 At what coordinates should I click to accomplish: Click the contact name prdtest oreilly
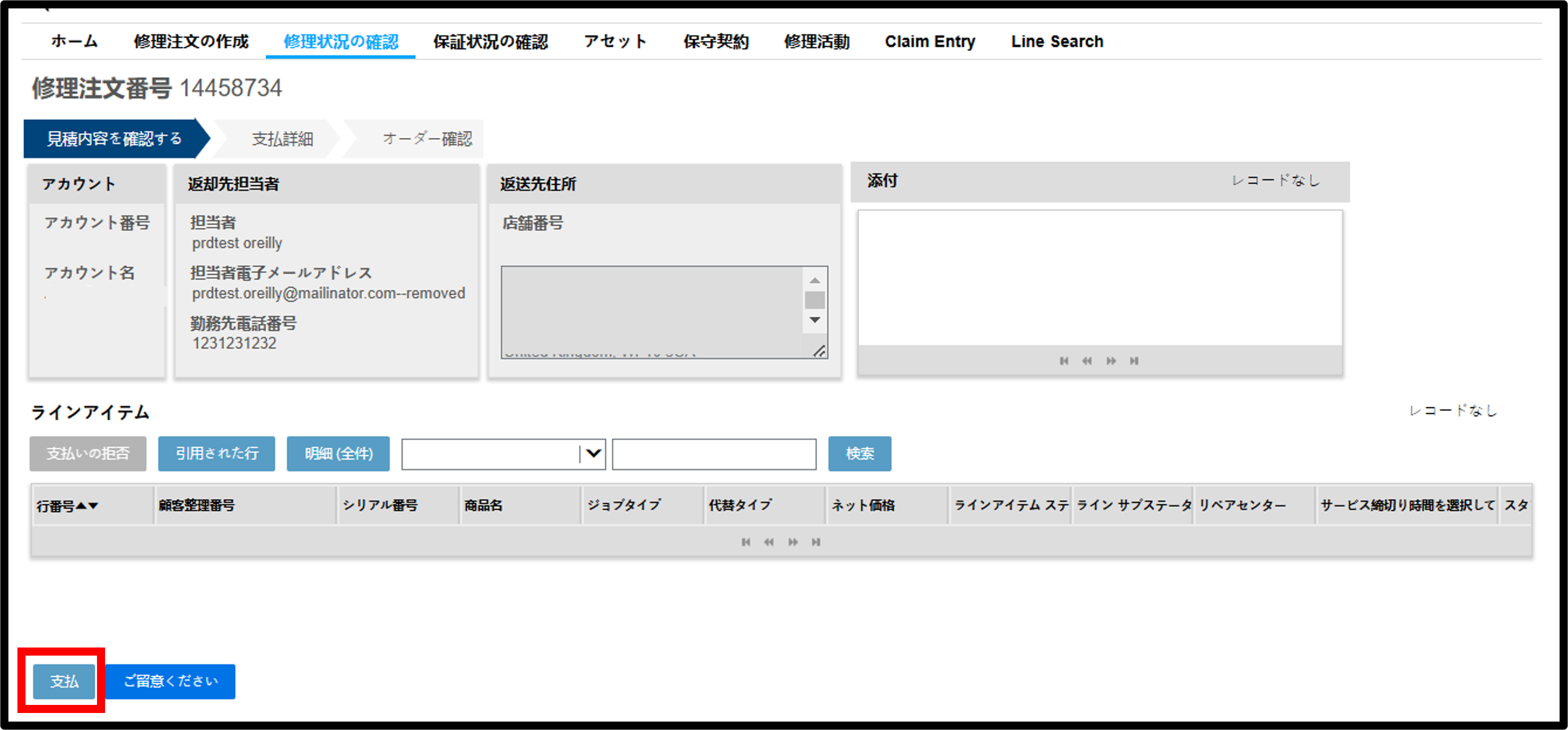point(237,243)
